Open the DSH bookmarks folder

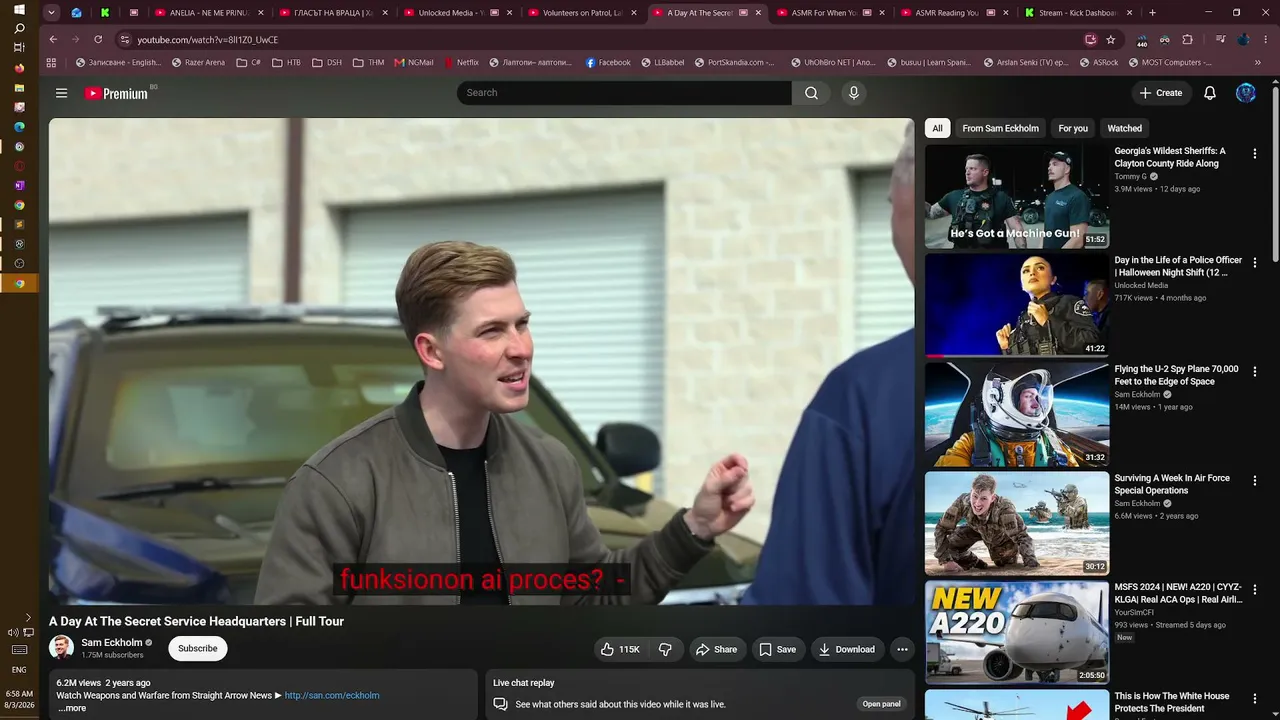point(327,62)
